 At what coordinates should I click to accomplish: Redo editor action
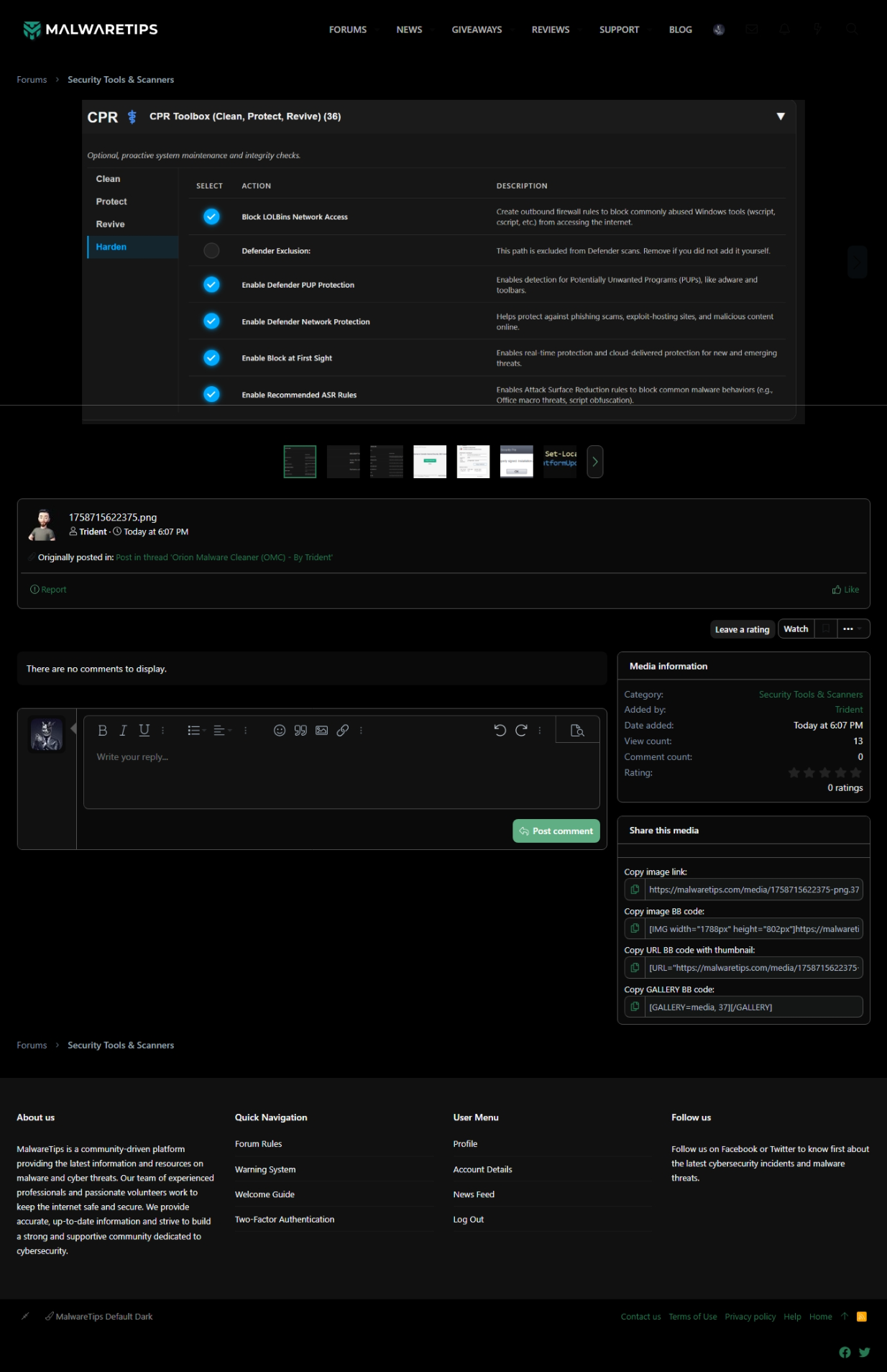[521, 731]
